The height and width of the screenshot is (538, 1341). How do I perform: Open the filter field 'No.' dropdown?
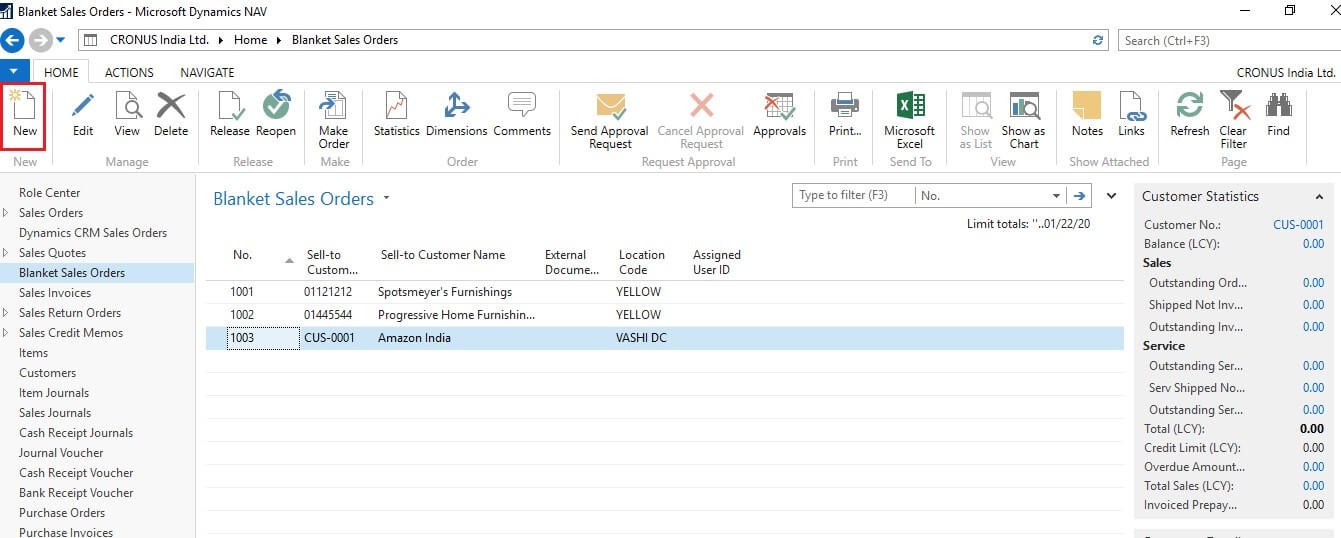pyautogui.click(x=1057, y=196)
